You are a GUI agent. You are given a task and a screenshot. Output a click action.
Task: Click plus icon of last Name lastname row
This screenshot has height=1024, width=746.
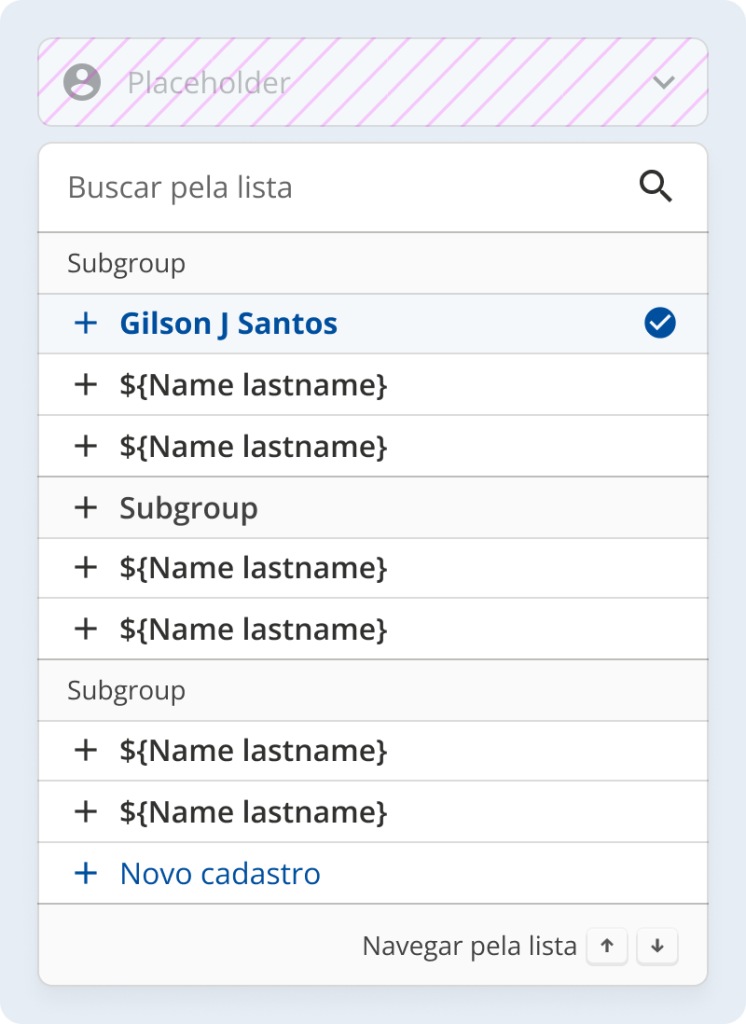[86, 811]
